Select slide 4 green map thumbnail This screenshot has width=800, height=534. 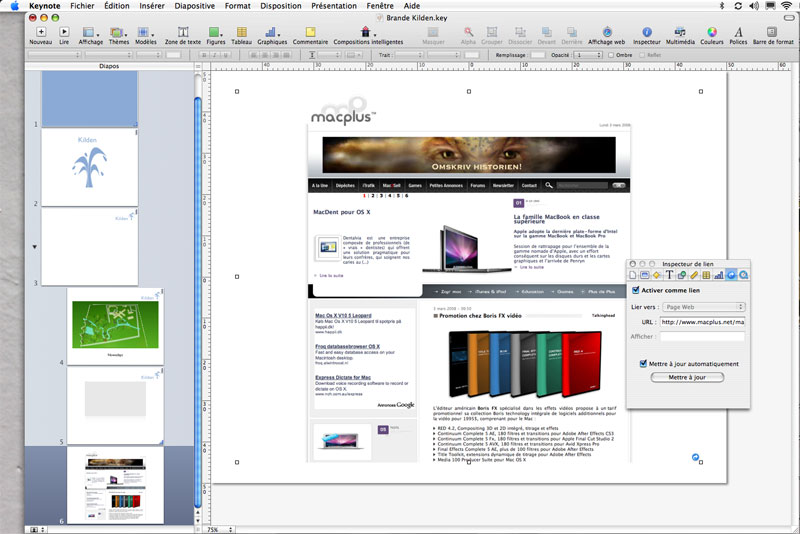[x=115, y=326]
